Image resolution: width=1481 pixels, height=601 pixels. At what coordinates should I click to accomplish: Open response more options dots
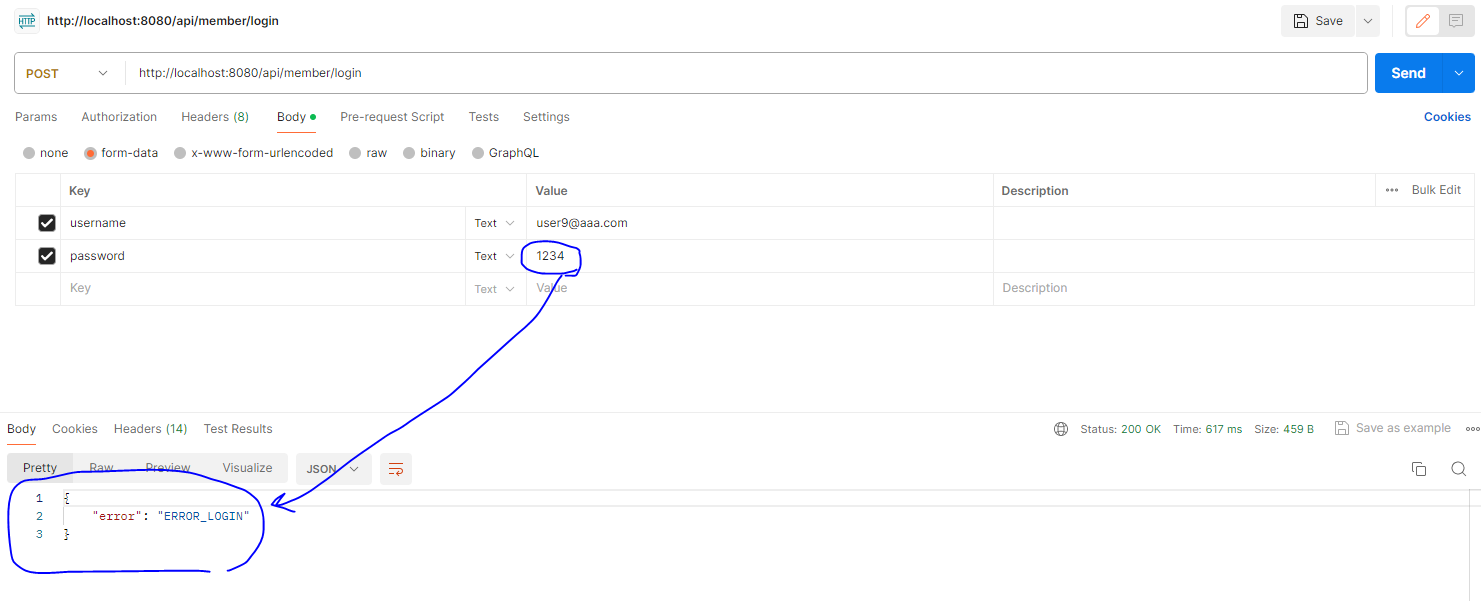(1472, 428)
